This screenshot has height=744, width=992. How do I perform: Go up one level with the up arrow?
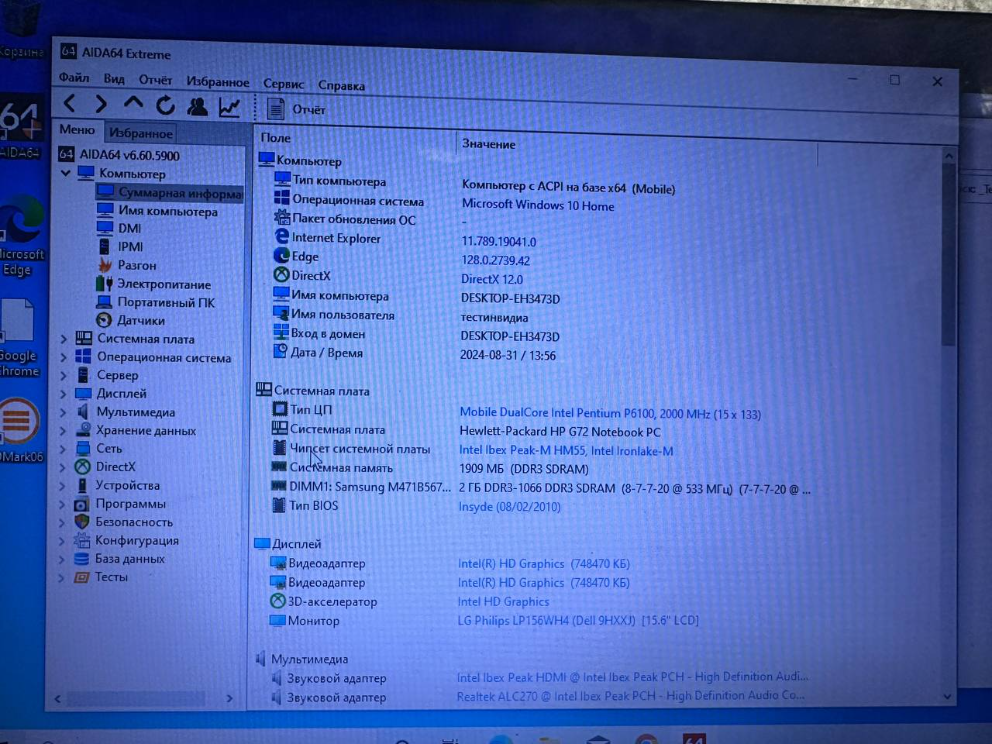[x=133, y=104]
